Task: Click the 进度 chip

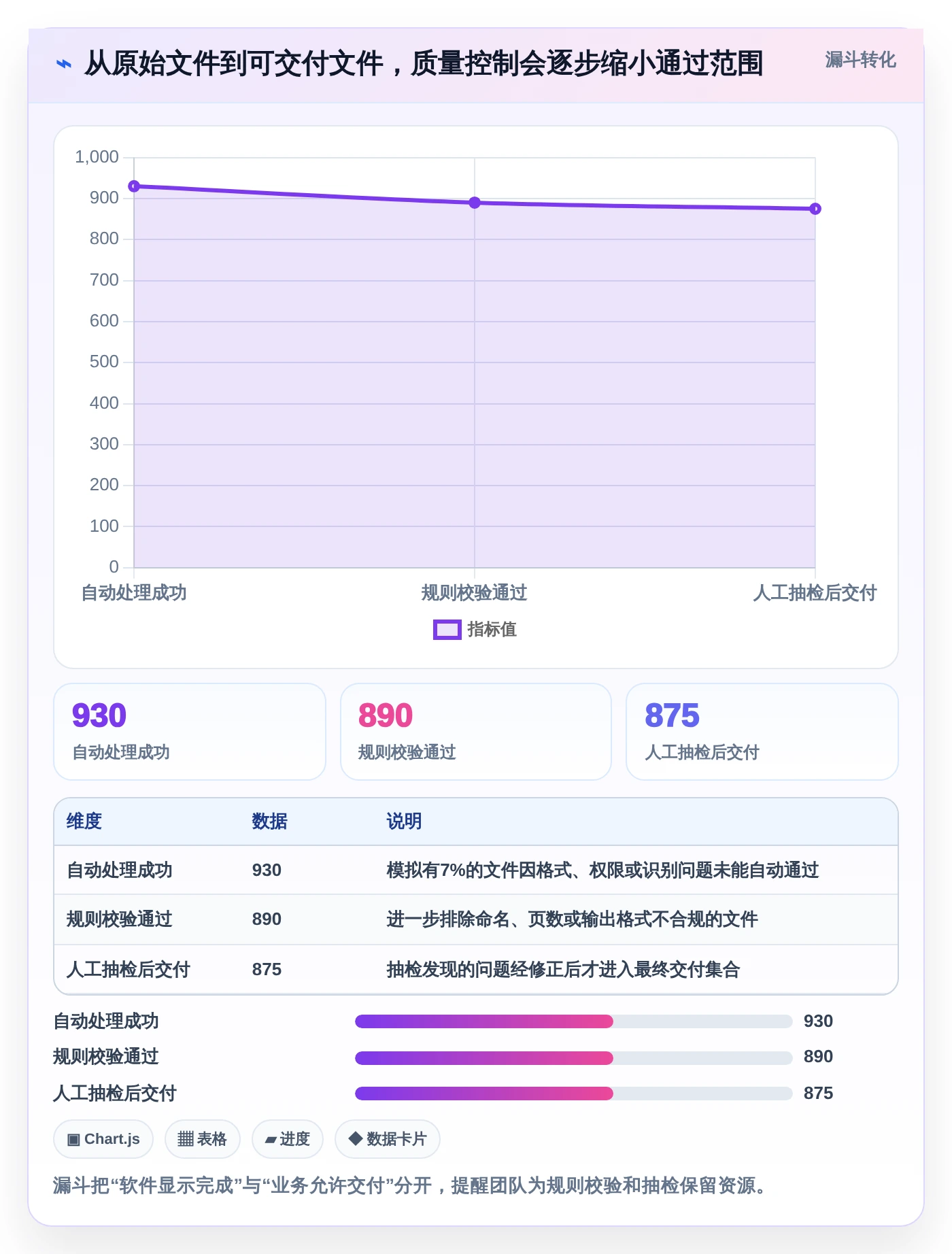Action: tap(288, 1139)
